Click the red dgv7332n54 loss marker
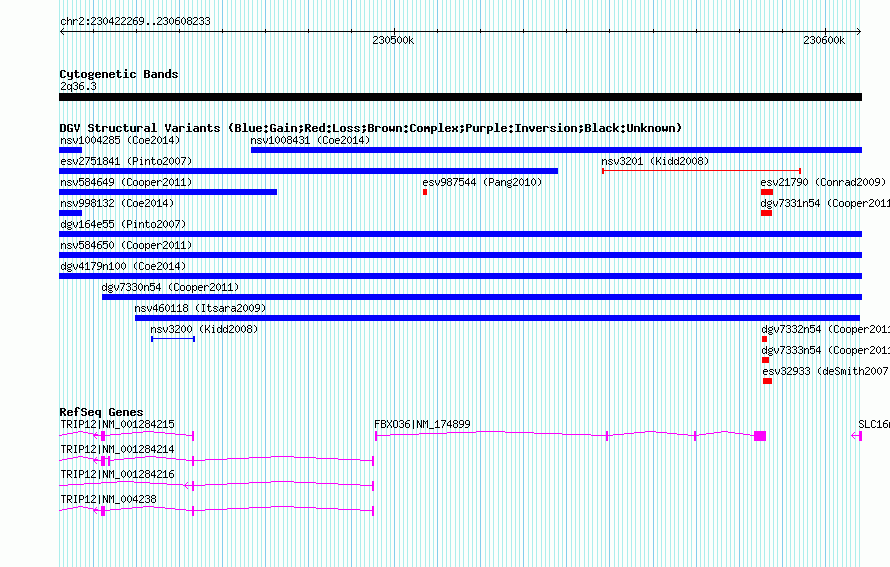 click(764, 339)
